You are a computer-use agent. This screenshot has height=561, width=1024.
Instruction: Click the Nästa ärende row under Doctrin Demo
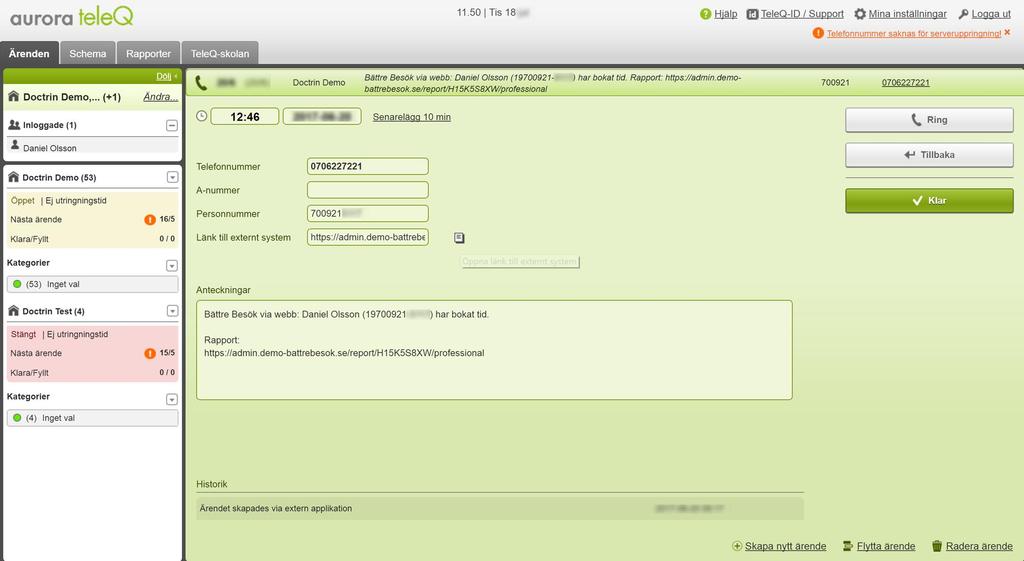point(92,220)
